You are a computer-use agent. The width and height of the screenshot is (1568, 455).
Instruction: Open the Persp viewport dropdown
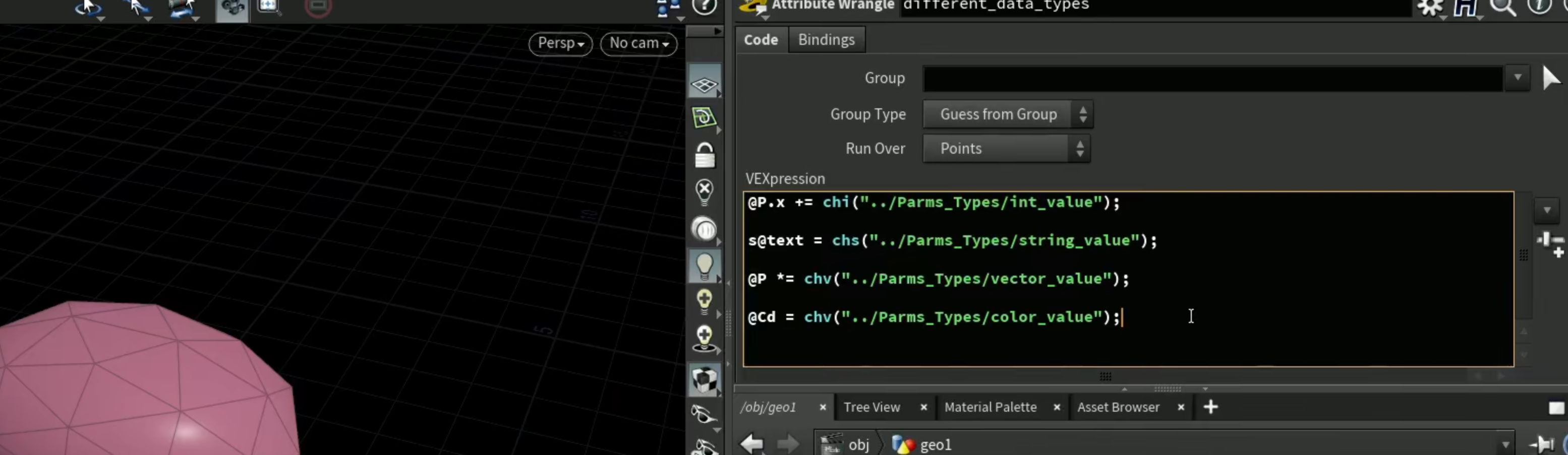[561, 43]
